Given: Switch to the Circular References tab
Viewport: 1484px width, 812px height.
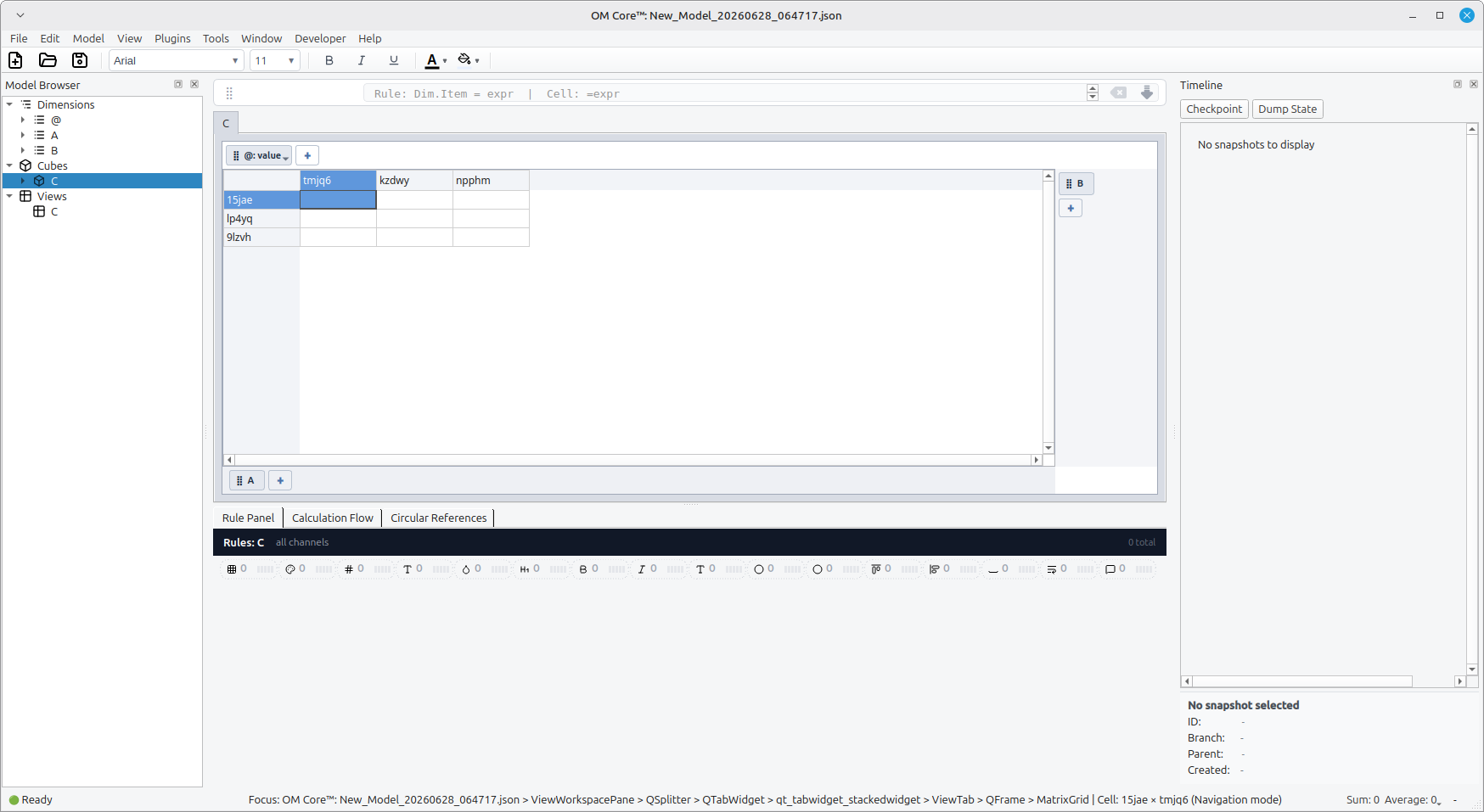Looking at the screenshot, I should click(x=439, y=518).
